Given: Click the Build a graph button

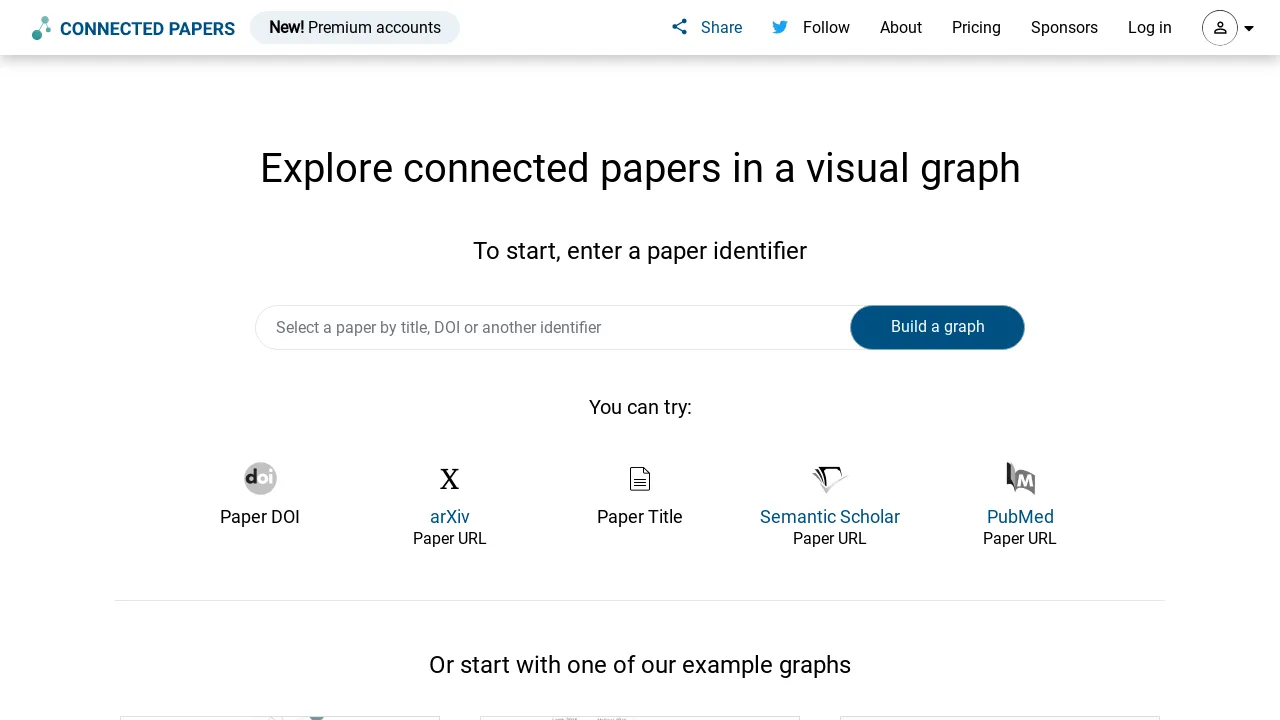Looking at the screenshot, I should (937, 327).
